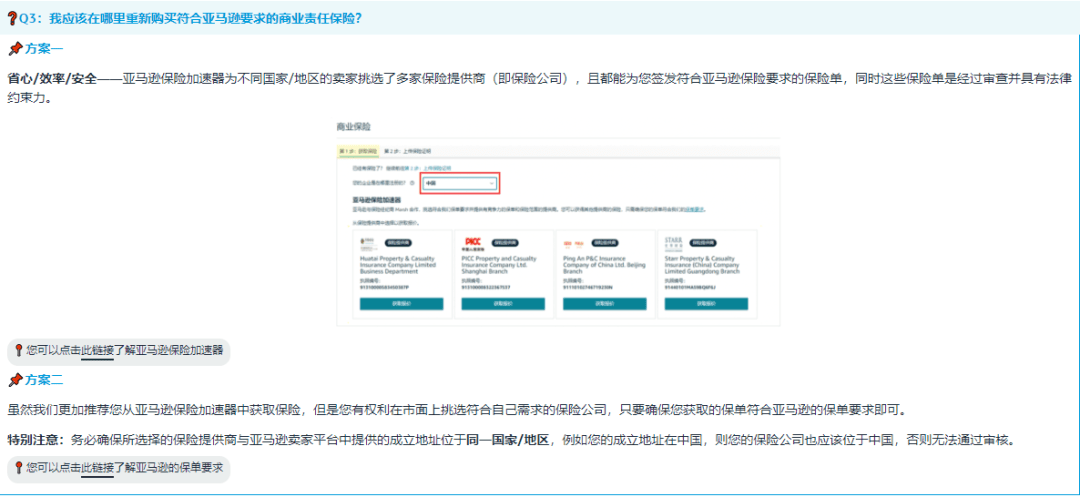The width and height of the screenshot is (1080, 497).
Task: Click the Ping An insurance logo
Action: [x=574, y=243]
